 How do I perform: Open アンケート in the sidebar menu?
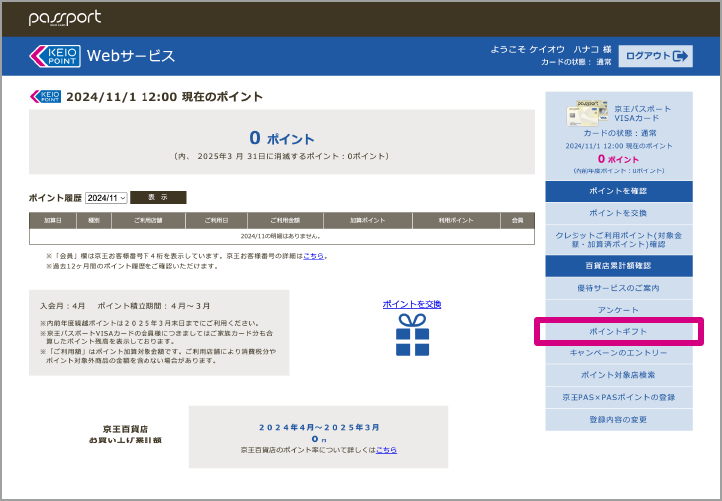pyautogui.click(x=618, y=309)
